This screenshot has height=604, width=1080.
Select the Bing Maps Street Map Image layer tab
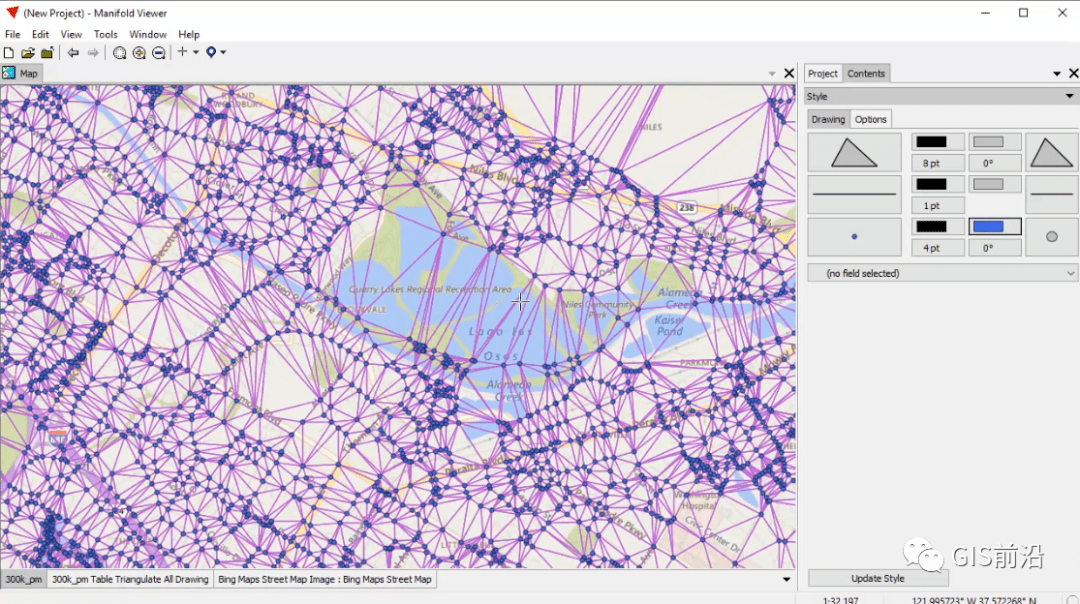click(x=324, y=579)
